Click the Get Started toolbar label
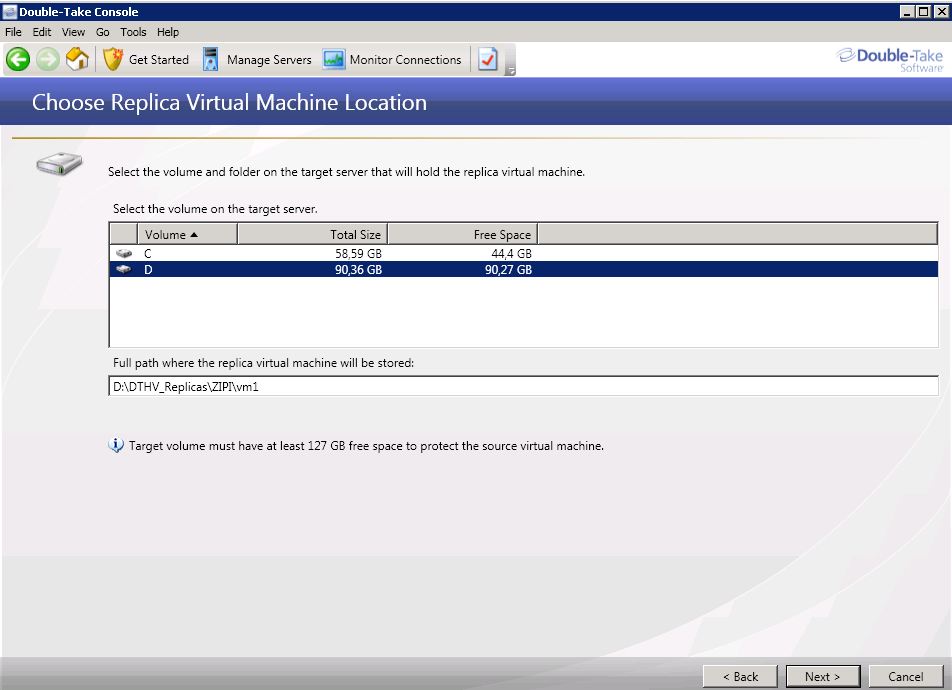 click(159, 60)
